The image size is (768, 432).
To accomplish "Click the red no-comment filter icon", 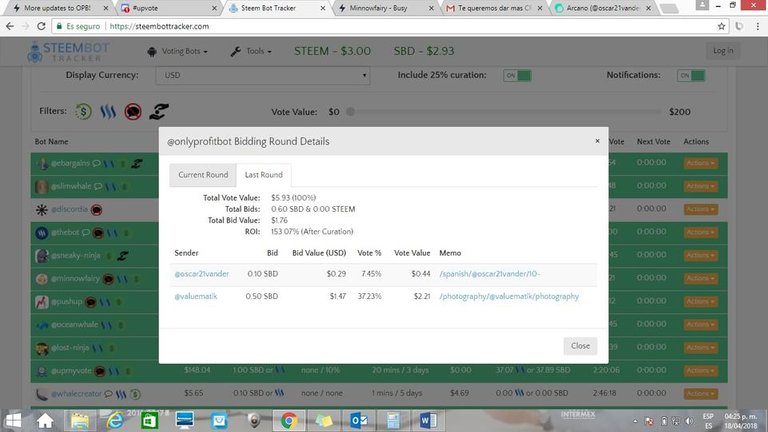I will (x=133, y=112).
